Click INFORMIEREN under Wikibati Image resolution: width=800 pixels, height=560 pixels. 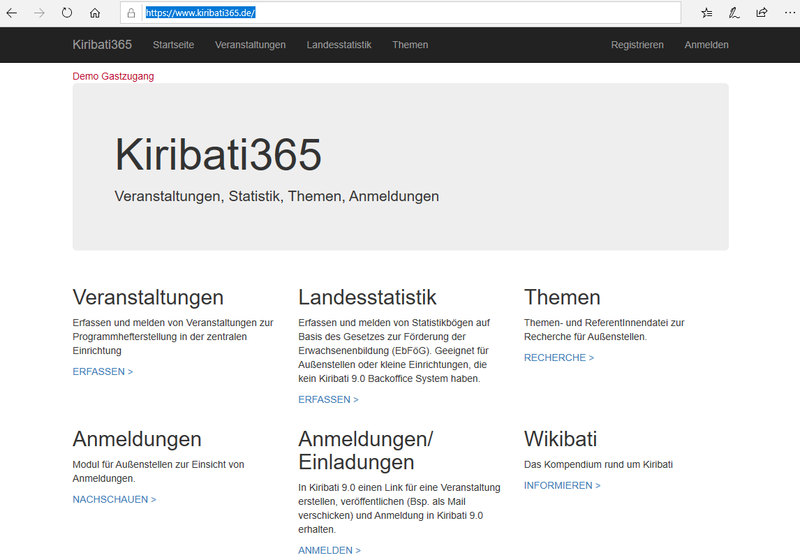pyautogui.click(x=562, y=486)
